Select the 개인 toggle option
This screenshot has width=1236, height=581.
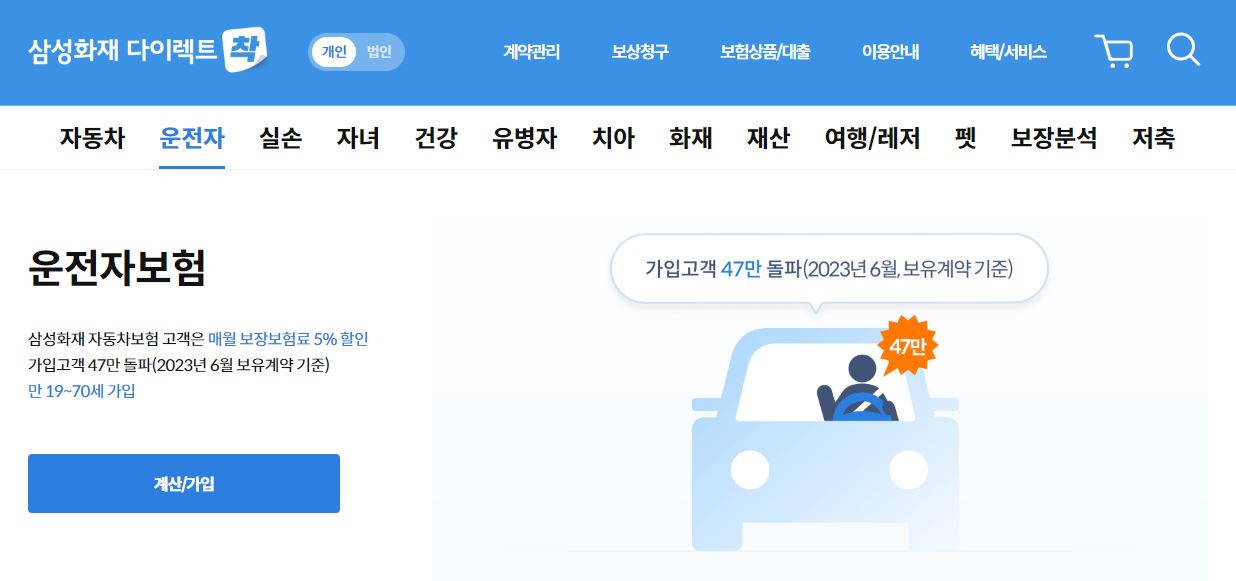334,52
